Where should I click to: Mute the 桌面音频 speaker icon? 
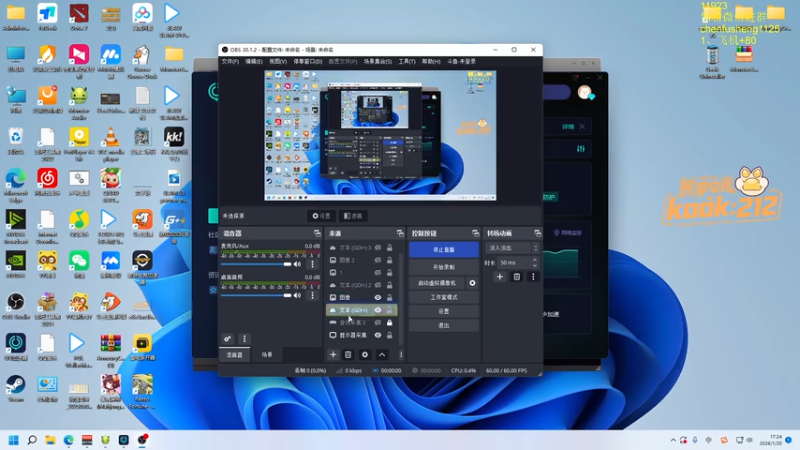[x=297, y=295]
